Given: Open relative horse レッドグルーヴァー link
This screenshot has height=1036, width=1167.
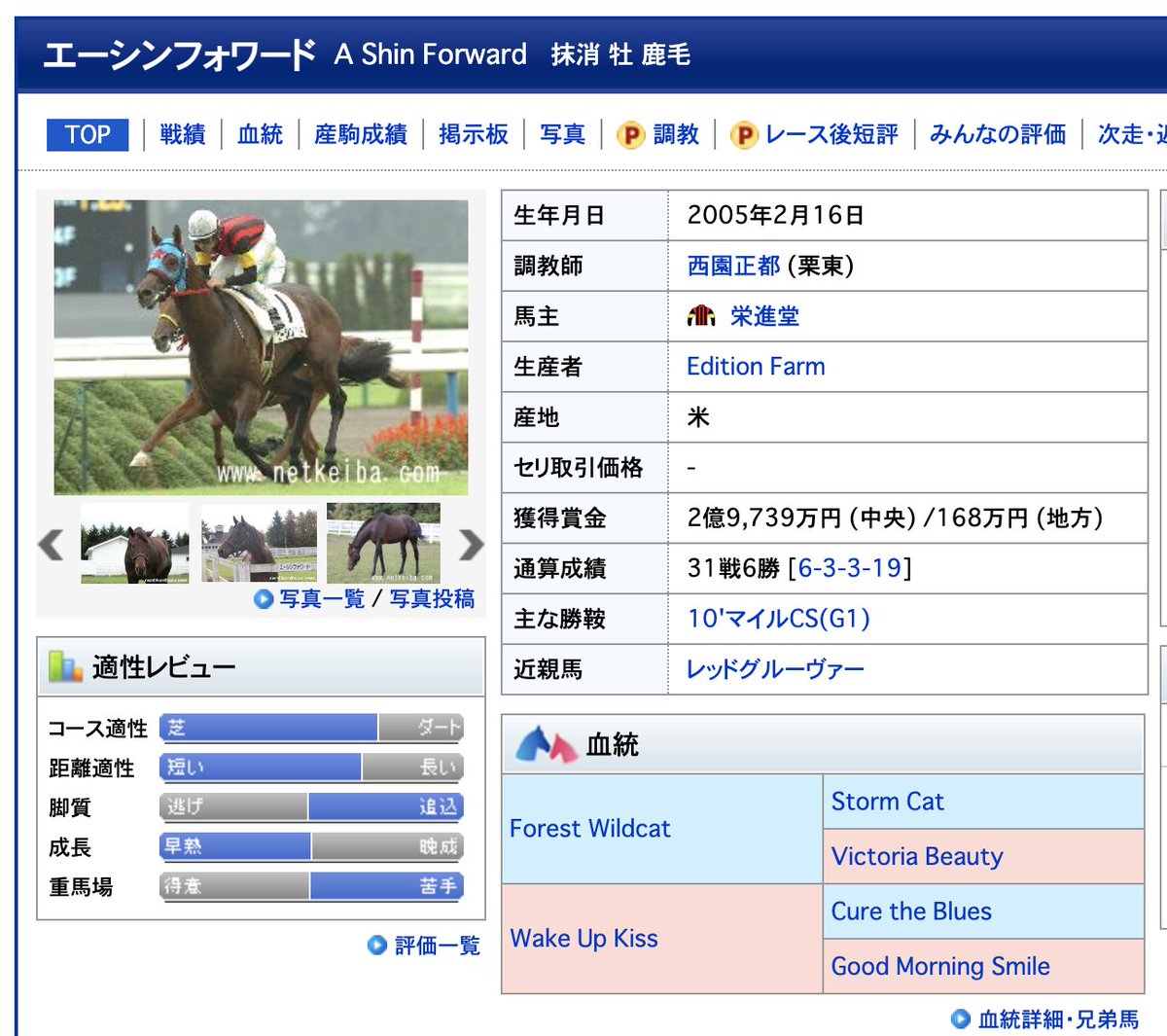Looking at the screenshot, I should pyautogui.click(x=775, y=669).
